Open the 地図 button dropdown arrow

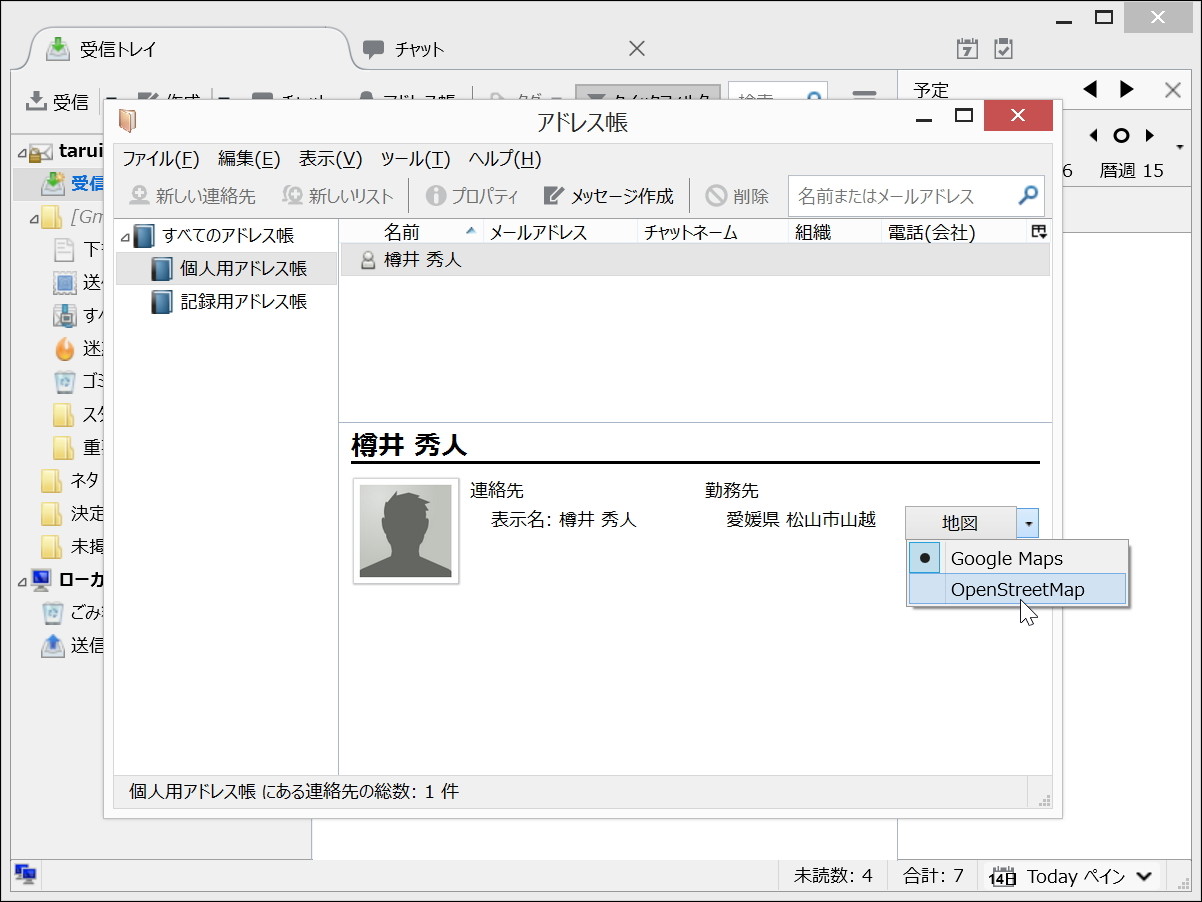pyautogui.click(x=1028, y=522)
